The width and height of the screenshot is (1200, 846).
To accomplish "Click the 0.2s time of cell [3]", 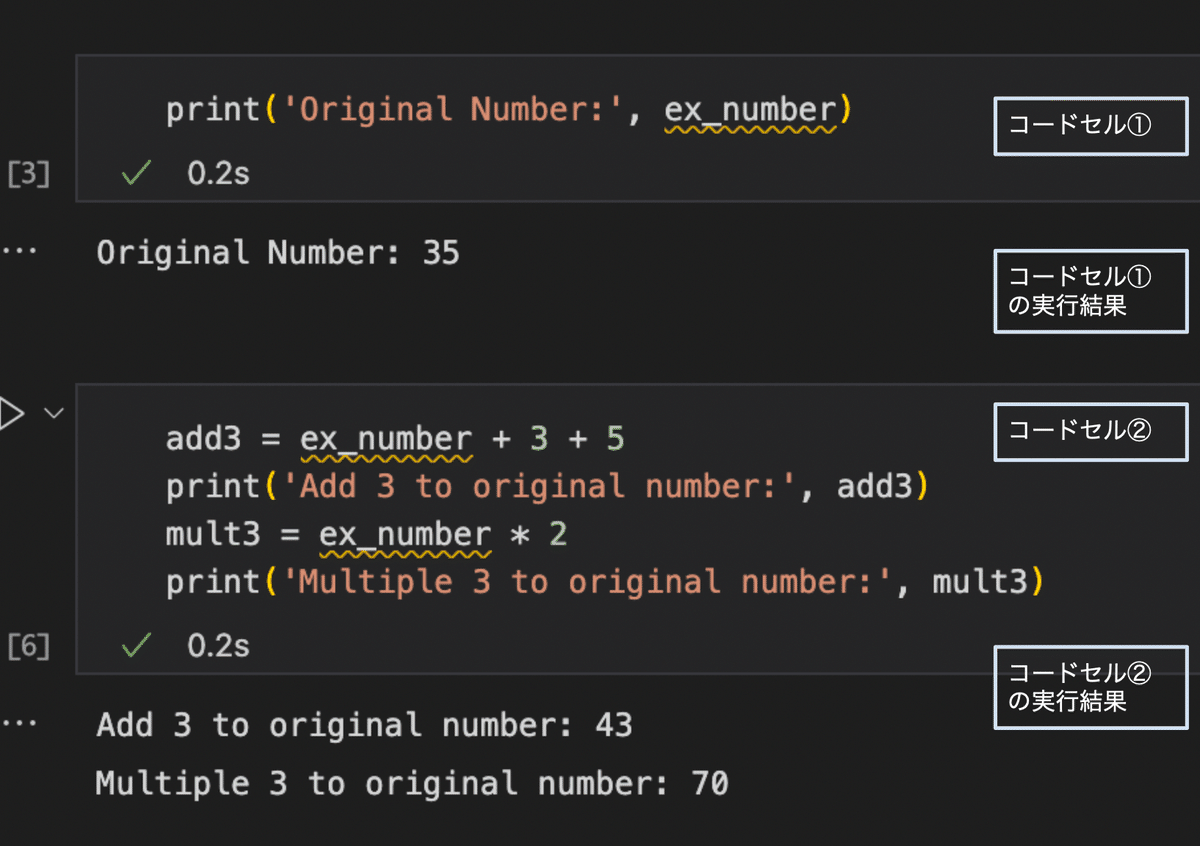I will [218, 174].
